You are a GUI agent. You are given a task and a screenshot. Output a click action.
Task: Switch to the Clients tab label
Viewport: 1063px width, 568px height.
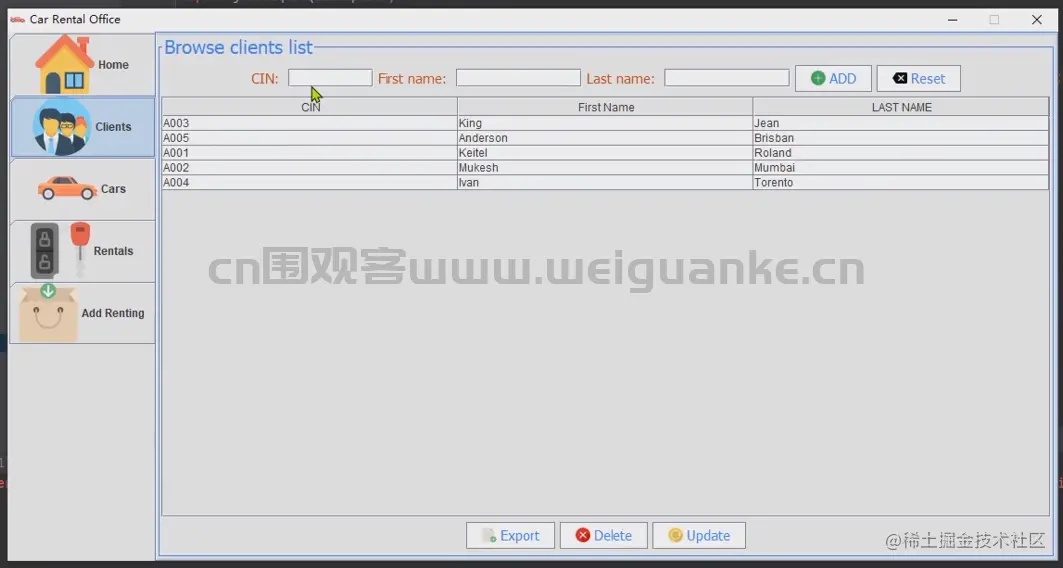(x=113, y=127)
